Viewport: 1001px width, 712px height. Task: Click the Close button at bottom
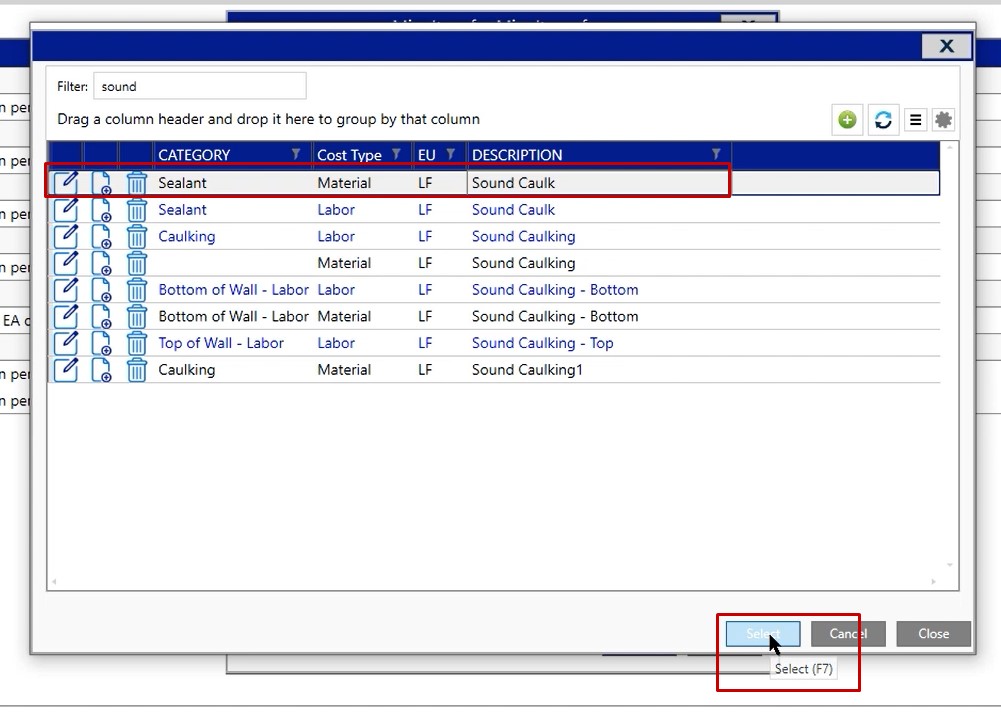[933, 634]
